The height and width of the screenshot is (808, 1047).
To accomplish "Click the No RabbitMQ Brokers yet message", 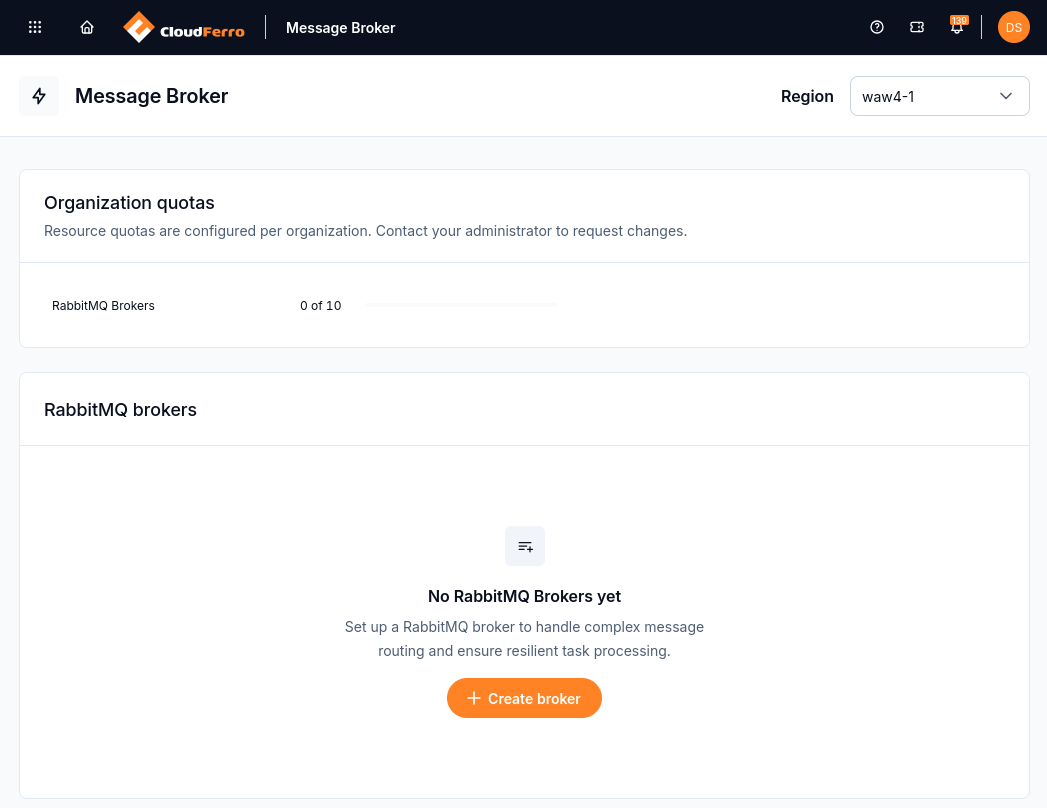I will [524, 596].
